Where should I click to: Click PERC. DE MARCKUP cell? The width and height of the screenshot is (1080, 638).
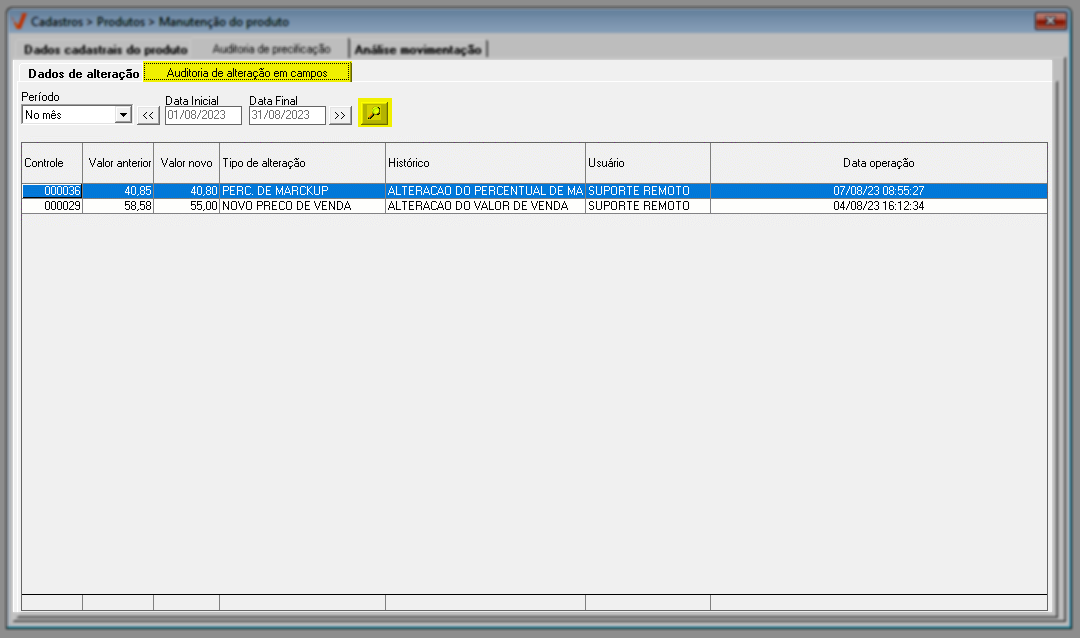pos(302,191)
